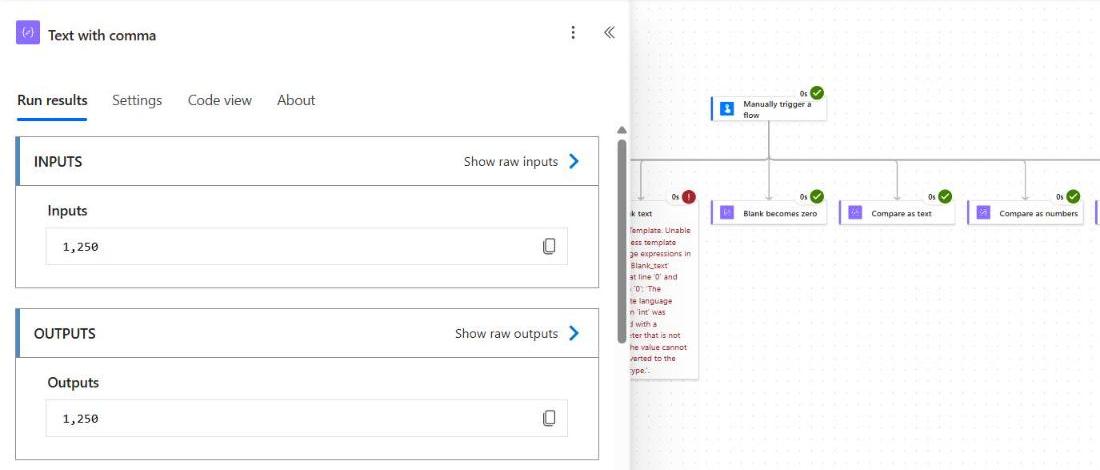Click the red error badge on Blank text
1100x470 pixels.
click(689, 197)
